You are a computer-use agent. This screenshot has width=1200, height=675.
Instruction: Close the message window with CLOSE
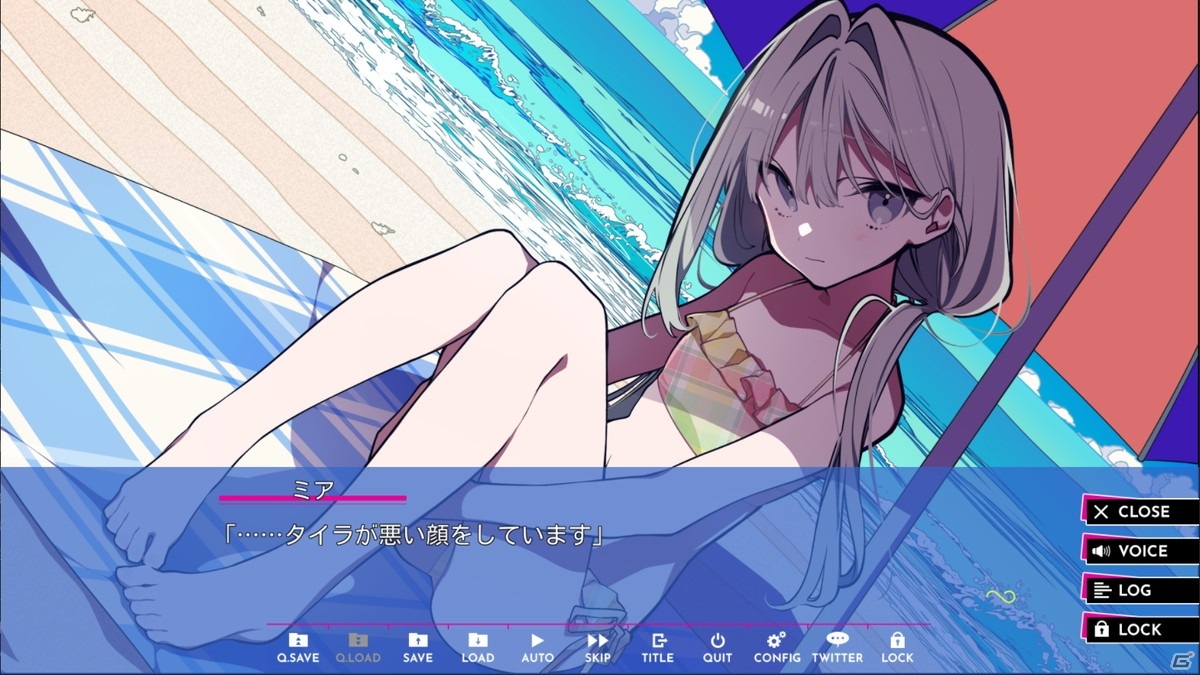tap(1140, 511)
